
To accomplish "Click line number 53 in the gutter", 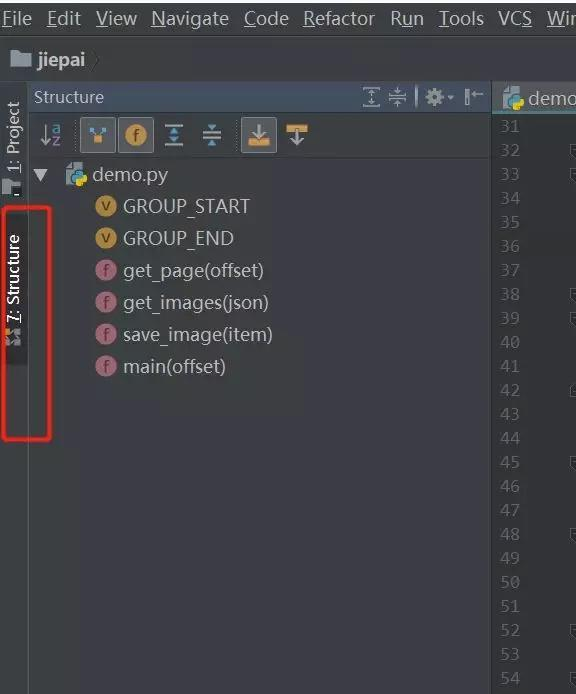I will (509, 655).
